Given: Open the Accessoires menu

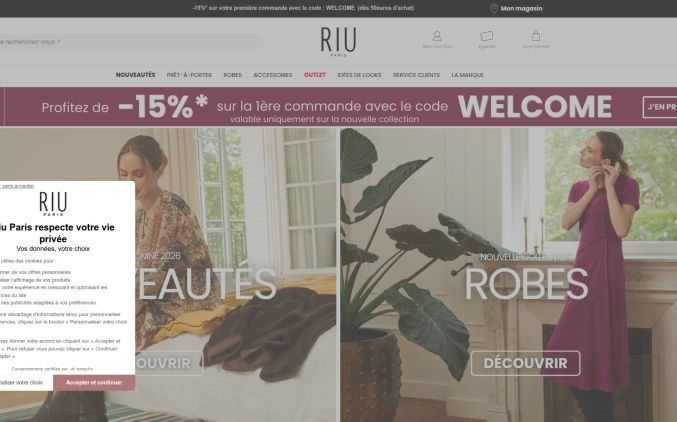Looking at the screenshot, I should 273,75.
